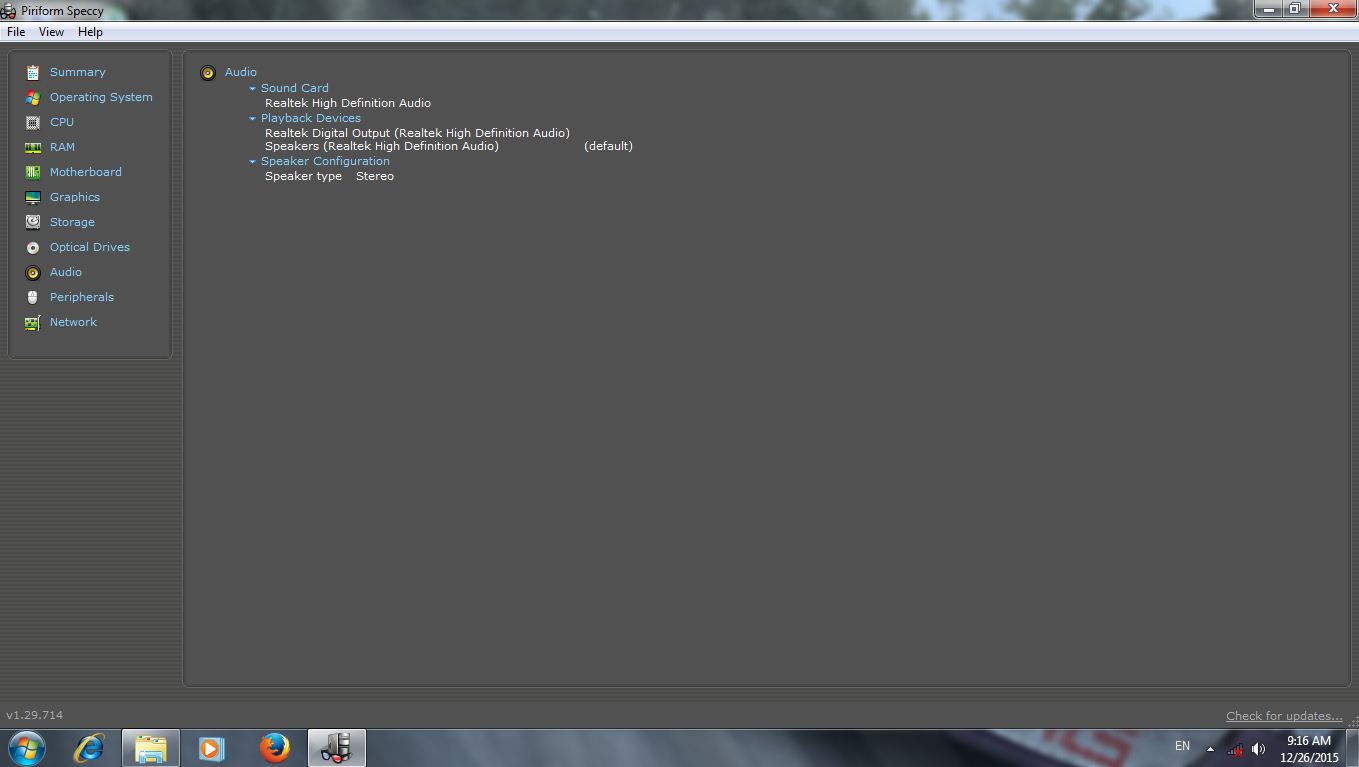
Task: Open the Start menu orb
Action: [x=27, y=747]
